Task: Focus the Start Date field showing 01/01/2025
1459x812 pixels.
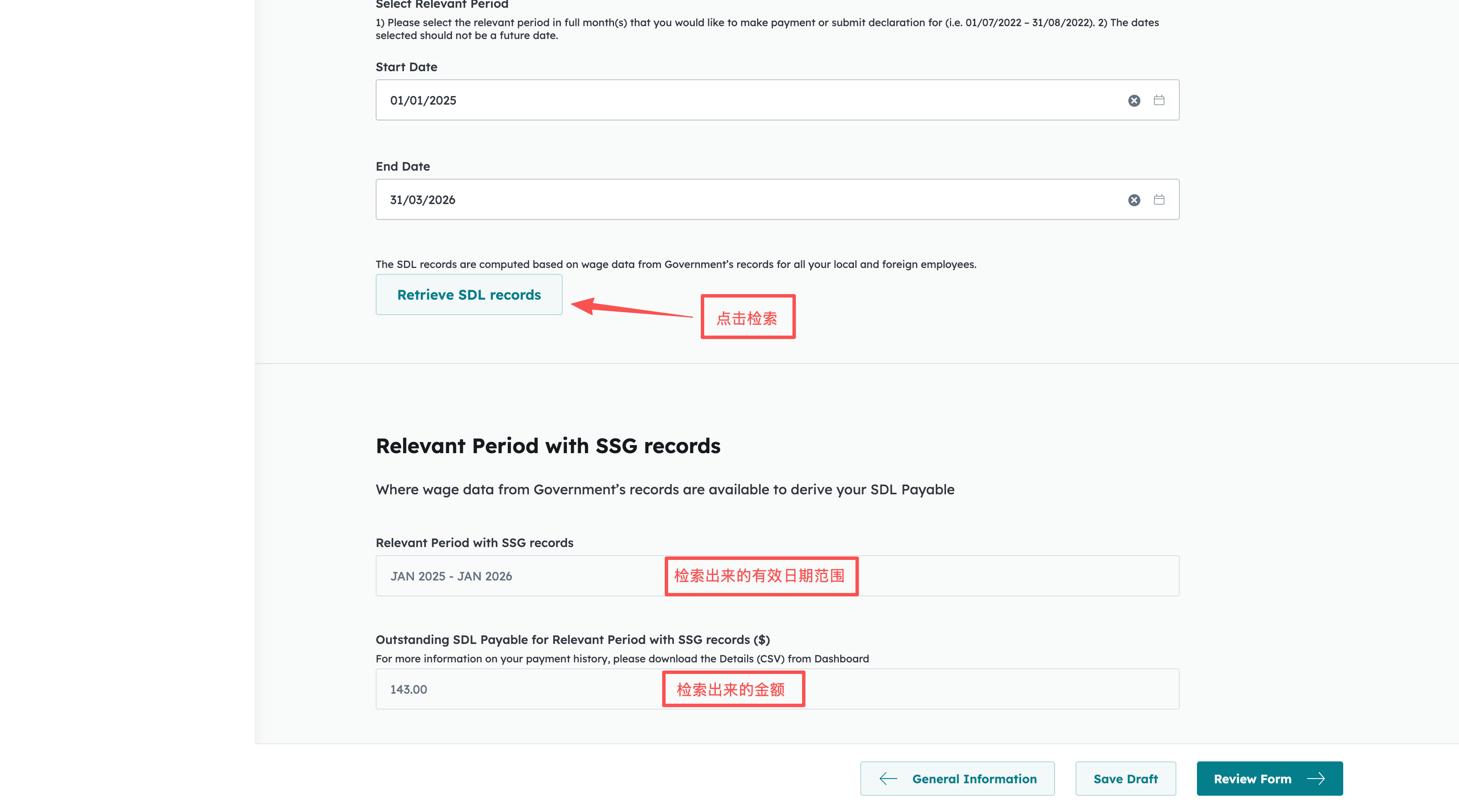Action: click(x=736, y=100)
